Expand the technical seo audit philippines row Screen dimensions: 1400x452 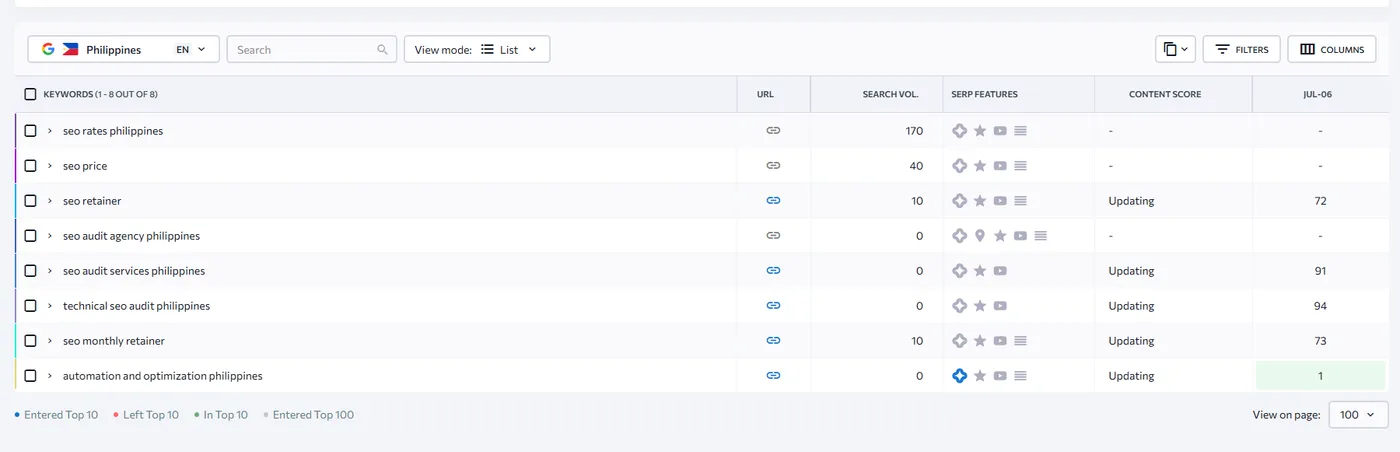[50, 306]
